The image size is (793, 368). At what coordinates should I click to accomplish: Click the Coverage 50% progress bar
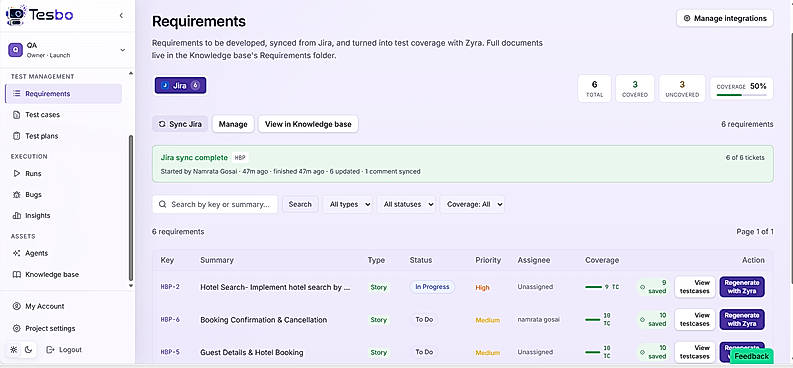click(x=741, y=95)
